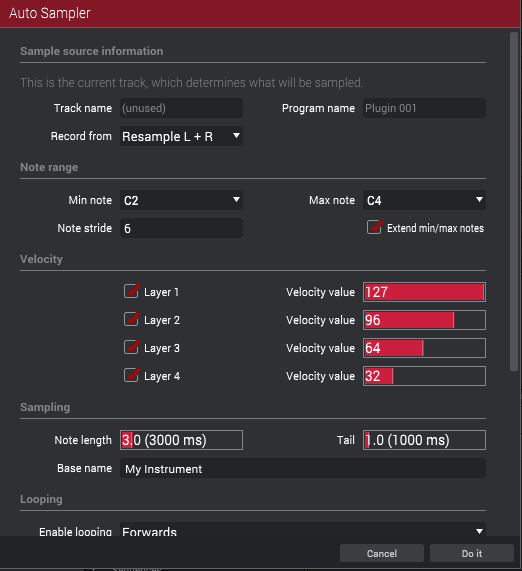
Task: Set the Layer 4 velocity slider at 32
Action: (x=424, y=376)
